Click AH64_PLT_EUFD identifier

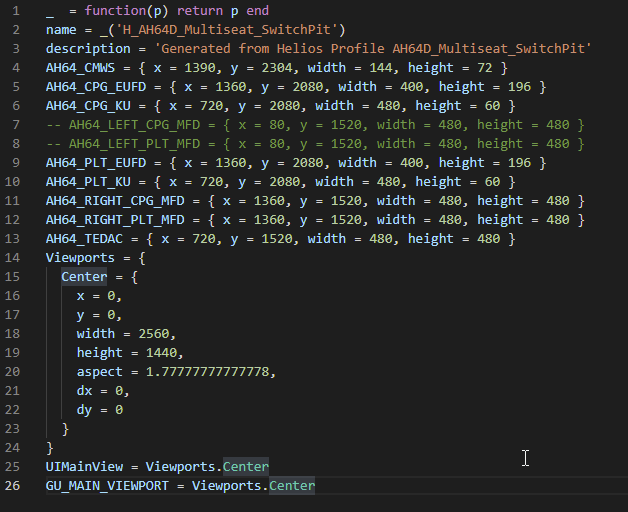pos(96,163)
